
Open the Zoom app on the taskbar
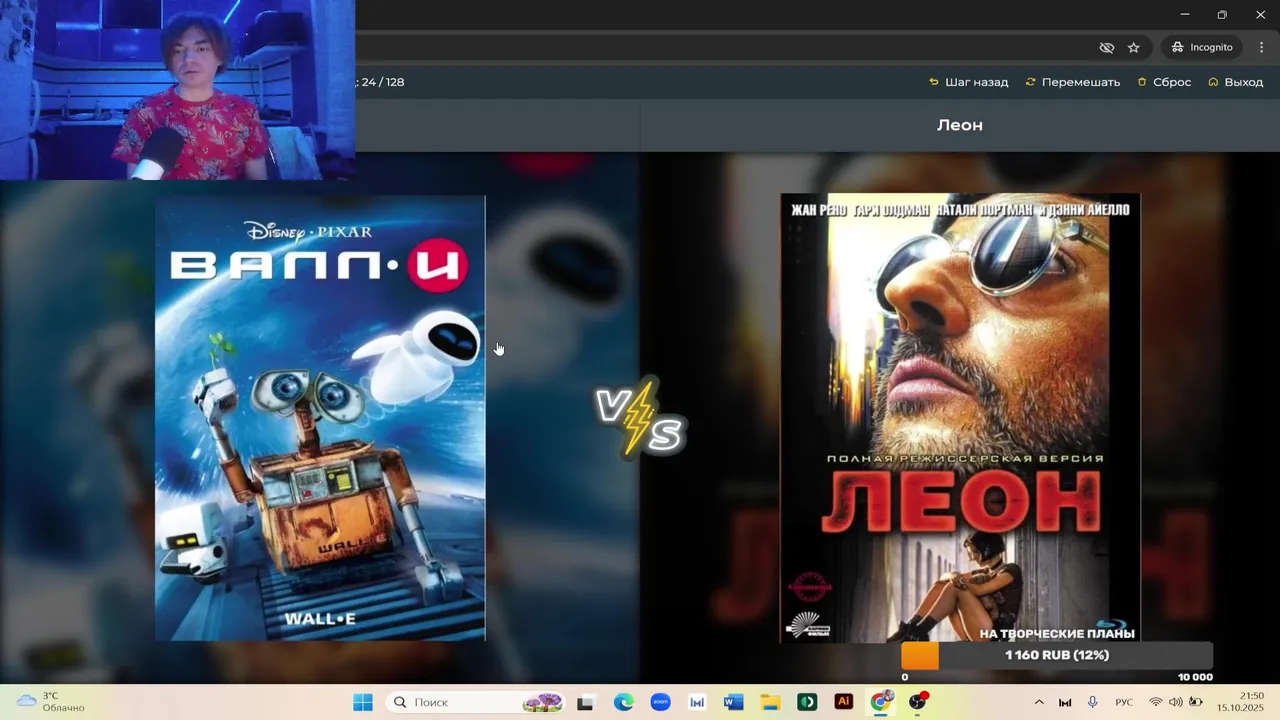660,702
